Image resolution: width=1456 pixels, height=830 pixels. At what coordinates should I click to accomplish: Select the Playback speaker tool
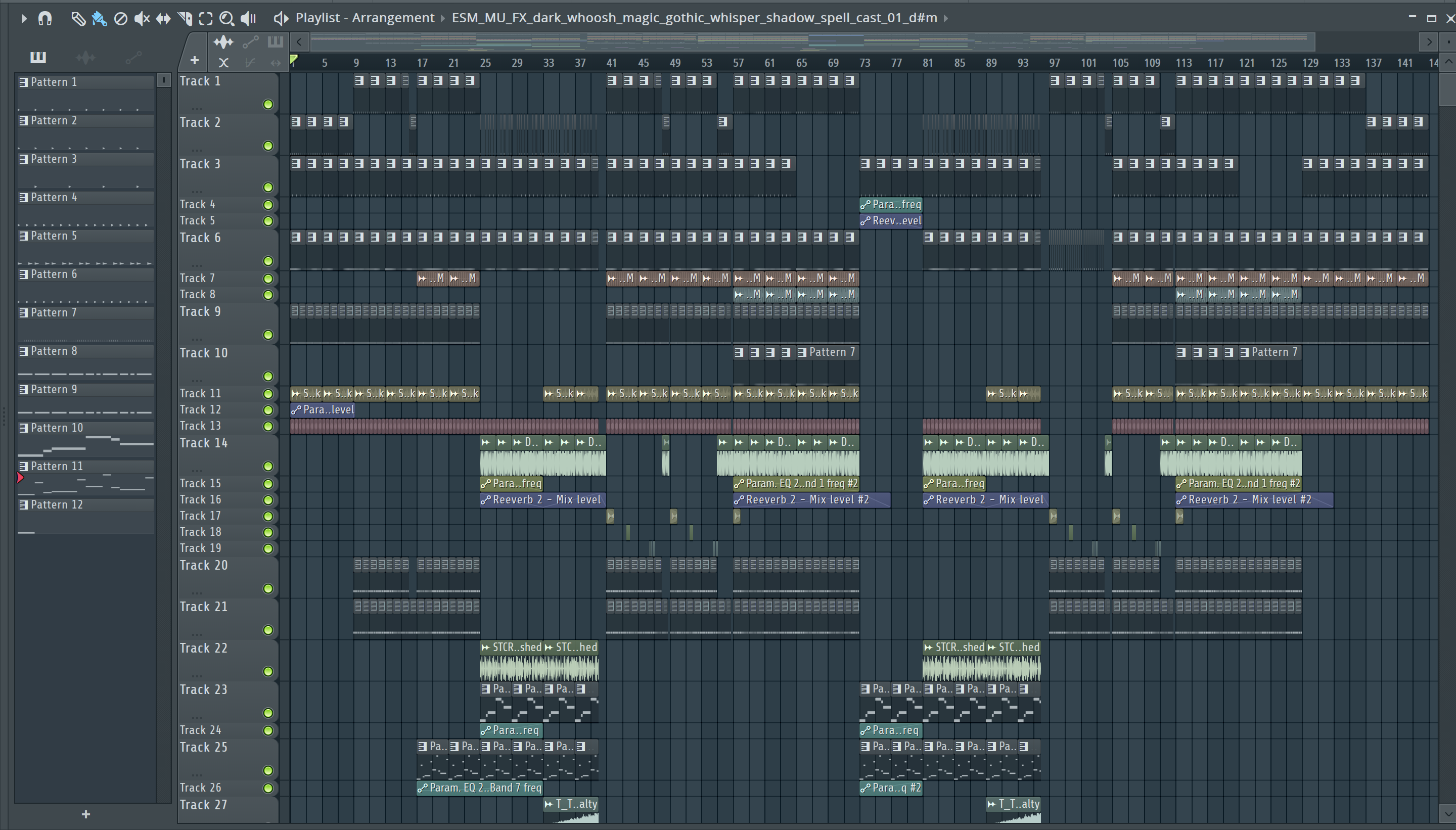click(x=249, y=19)
